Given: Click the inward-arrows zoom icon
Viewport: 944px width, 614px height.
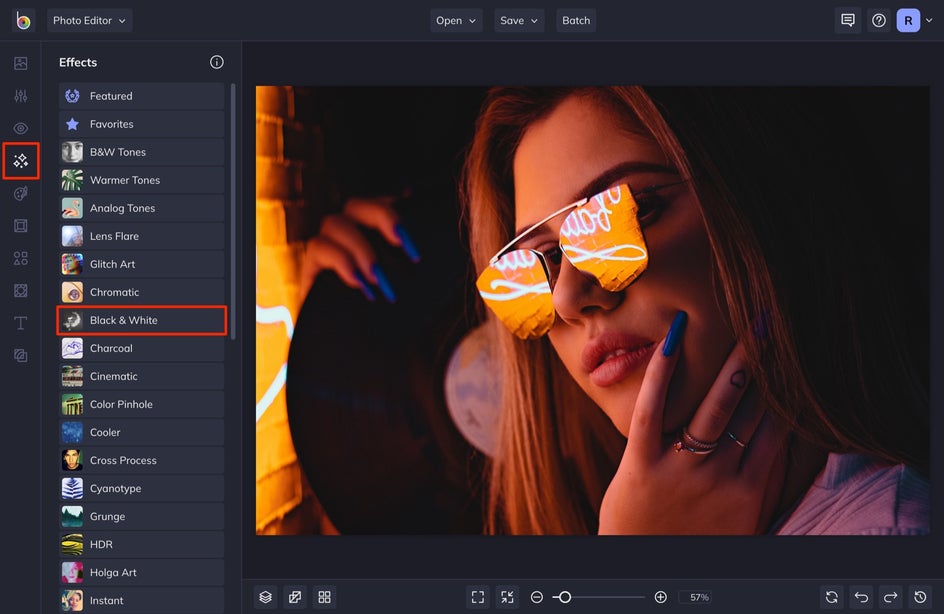Looking at the screenshot, I should pos(508,597).
